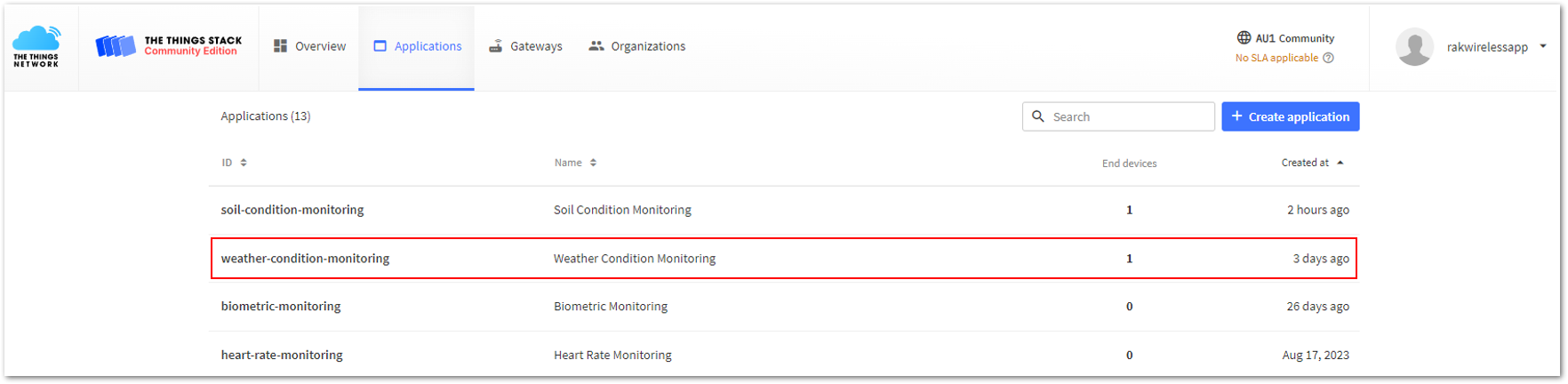
Task: Click The Things Stack Community Edition logo
Action: [x=169, y=46]
